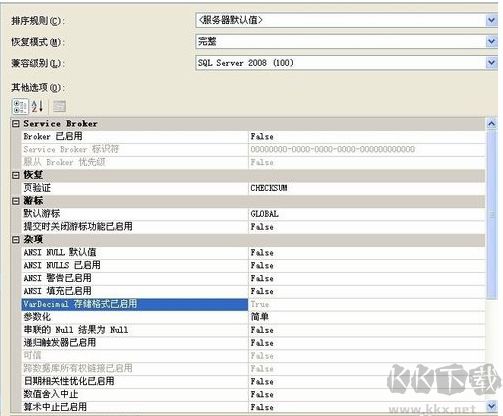Screen dimensions: 503x416
Task: Open the 排序规则 collation dropdown
Action: pos(491,21)
